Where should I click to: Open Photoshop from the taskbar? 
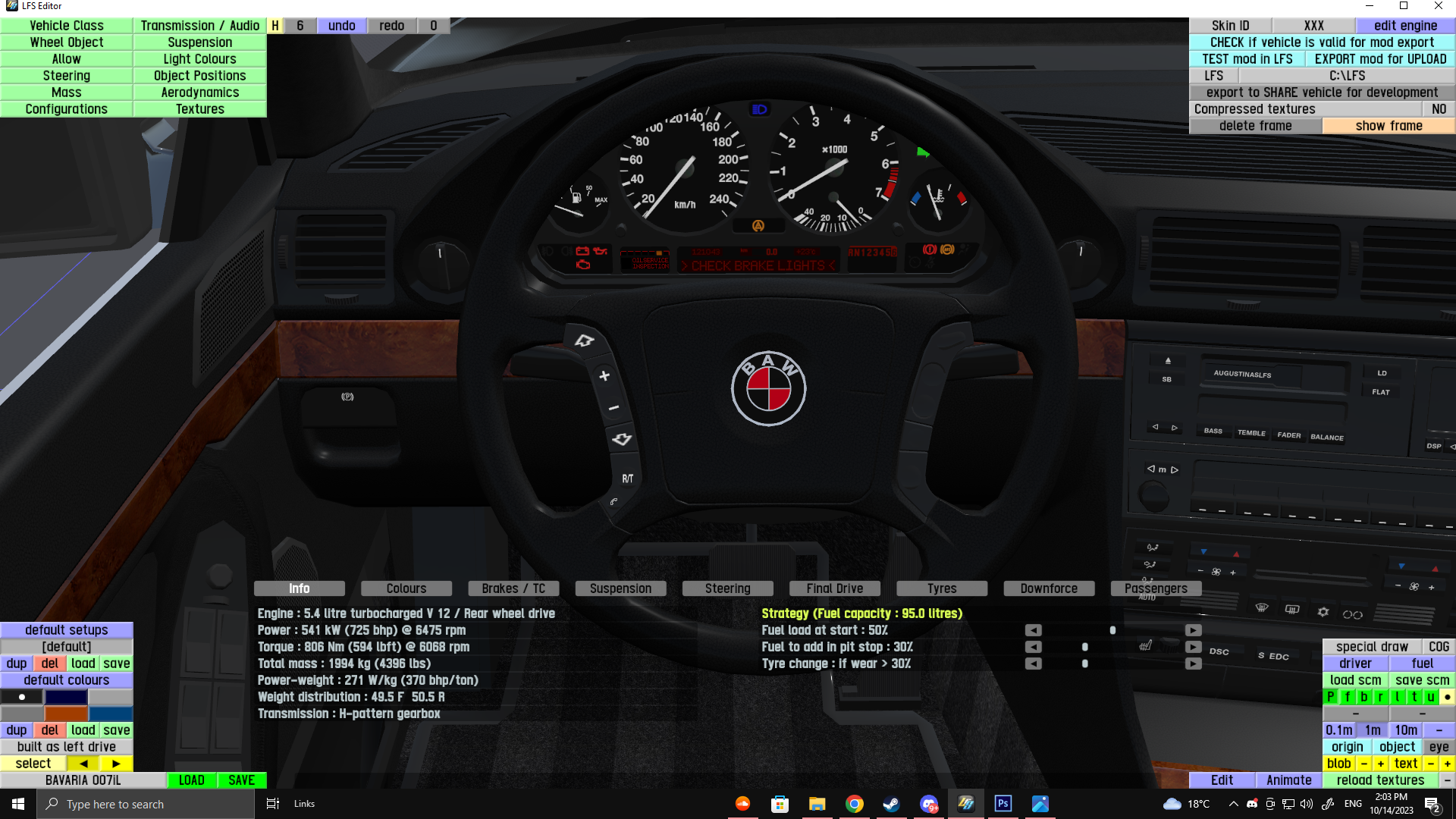pyautogui.click(x=1003, y=804)
